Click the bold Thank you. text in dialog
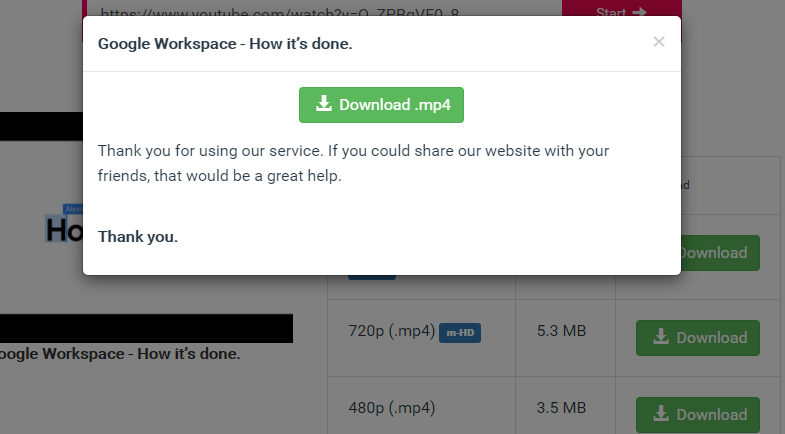Image resolution: width=785 pixels, height=434 pixels. tap(138, 236)
